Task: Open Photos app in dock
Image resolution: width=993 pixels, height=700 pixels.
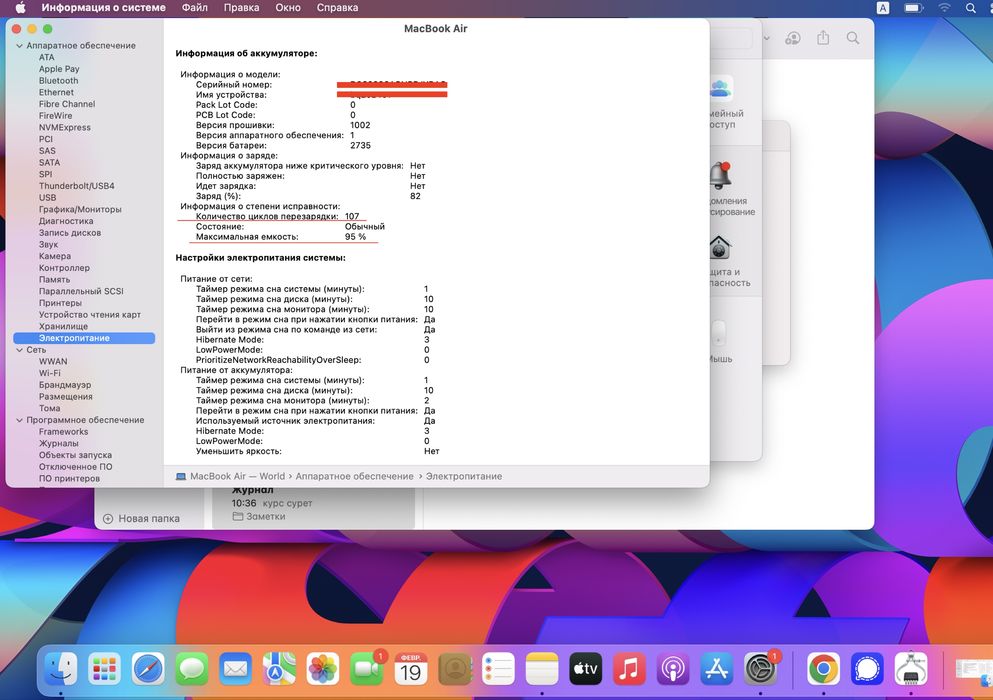Action: click(323, 668)
